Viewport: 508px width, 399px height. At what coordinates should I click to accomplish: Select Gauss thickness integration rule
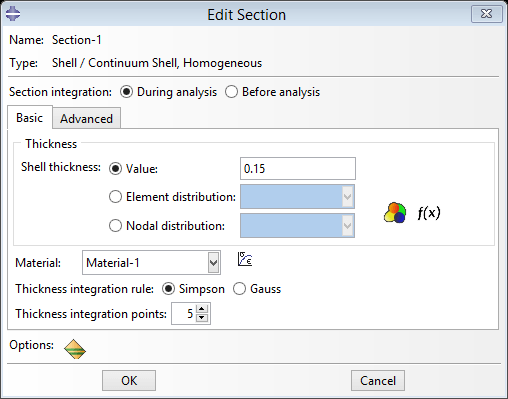point(240,289)
